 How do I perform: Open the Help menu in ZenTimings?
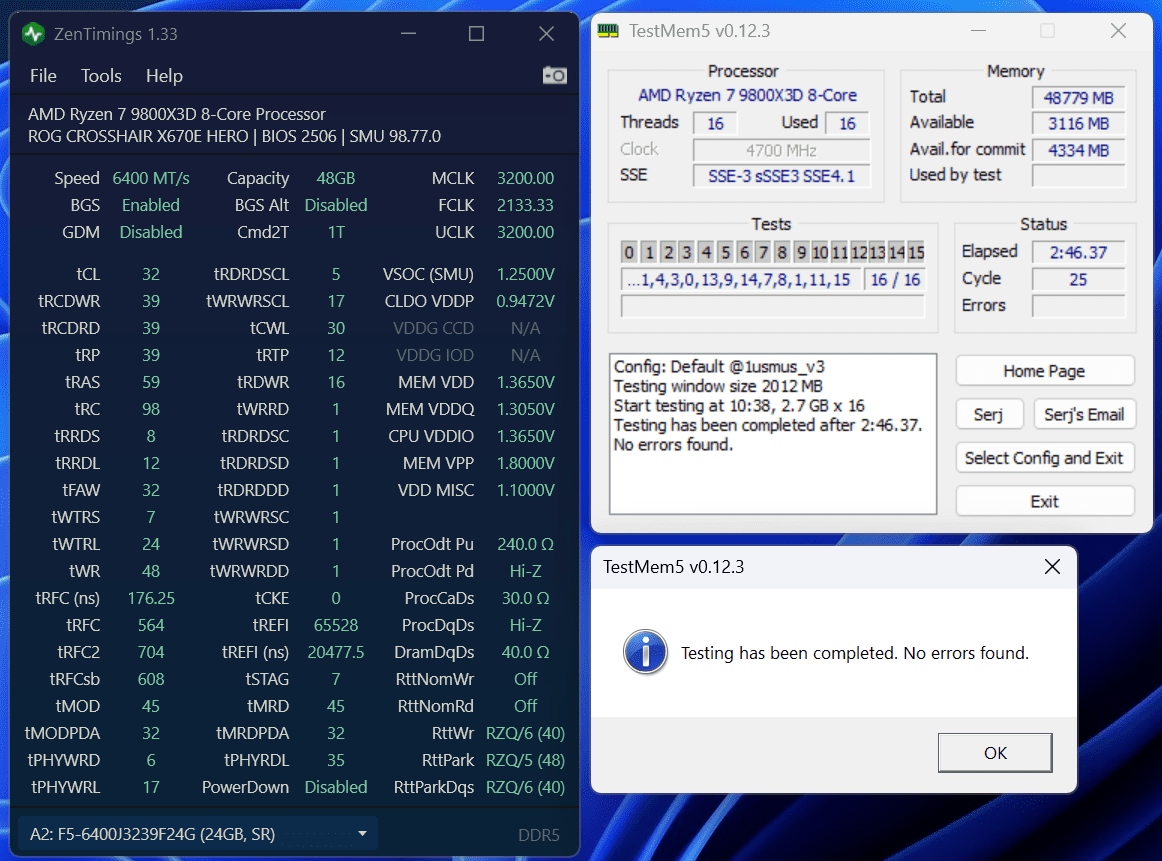[x=164, y=76]
